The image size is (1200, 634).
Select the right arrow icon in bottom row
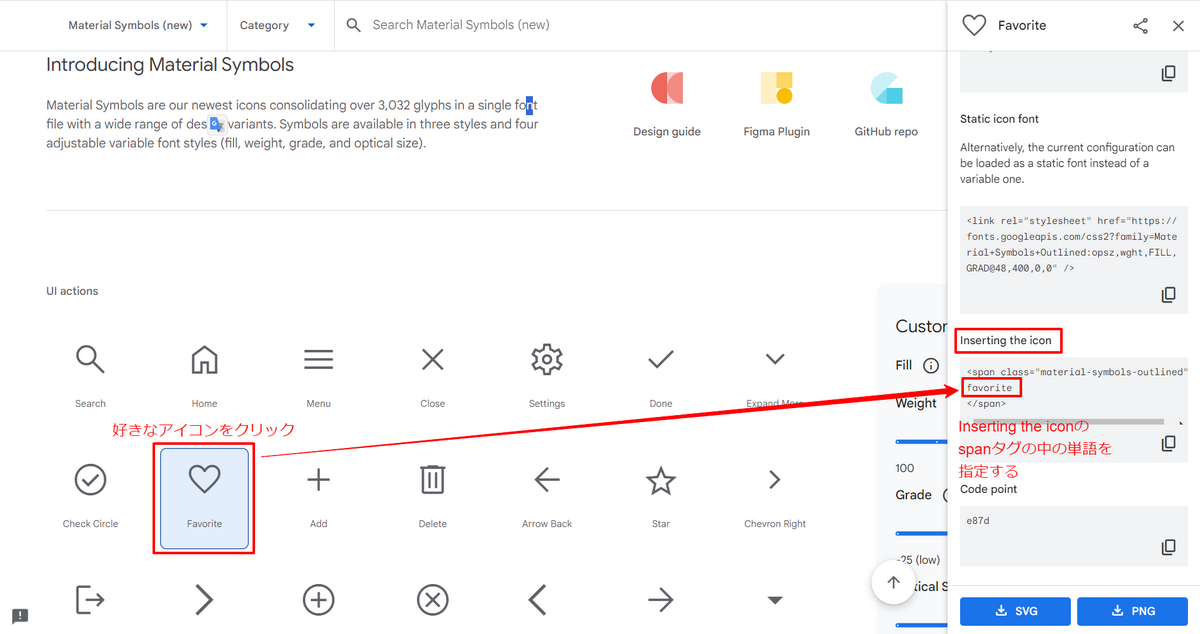(x=660, y=600)
